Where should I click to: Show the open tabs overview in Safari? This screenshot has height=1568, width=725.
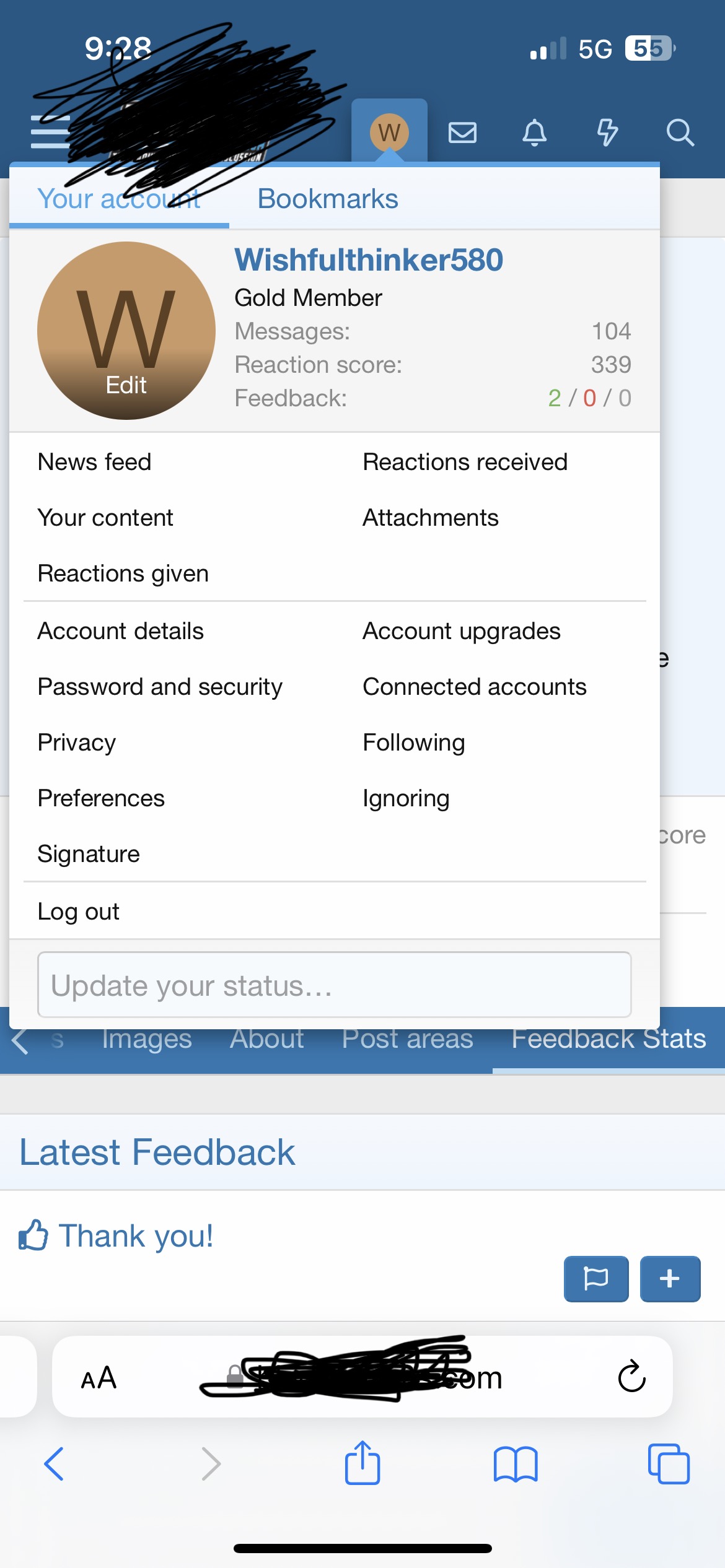click(x=669, y=1465)
